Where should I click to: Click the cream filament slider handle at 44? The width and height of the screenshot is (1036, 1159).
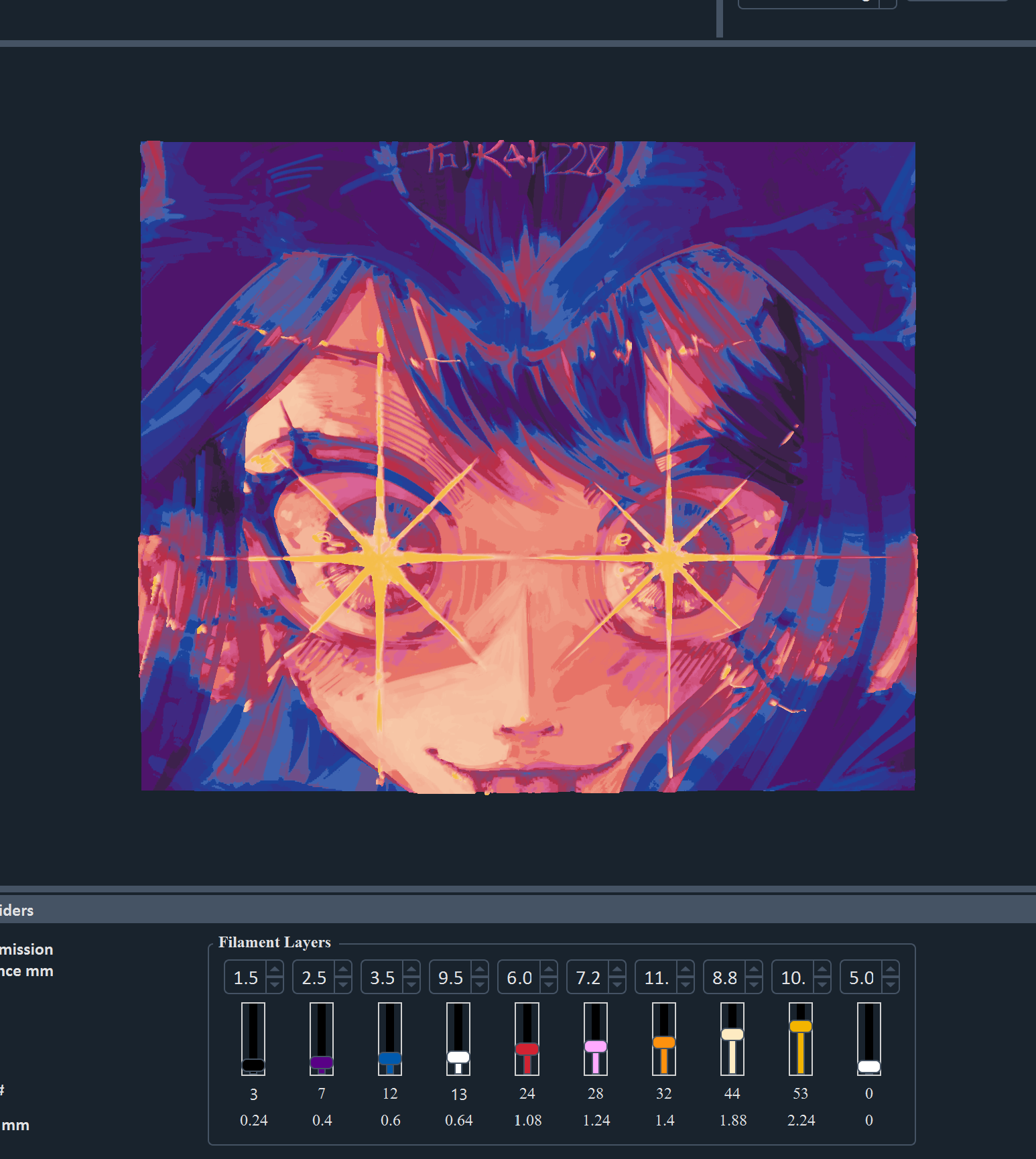point(732,1034)
